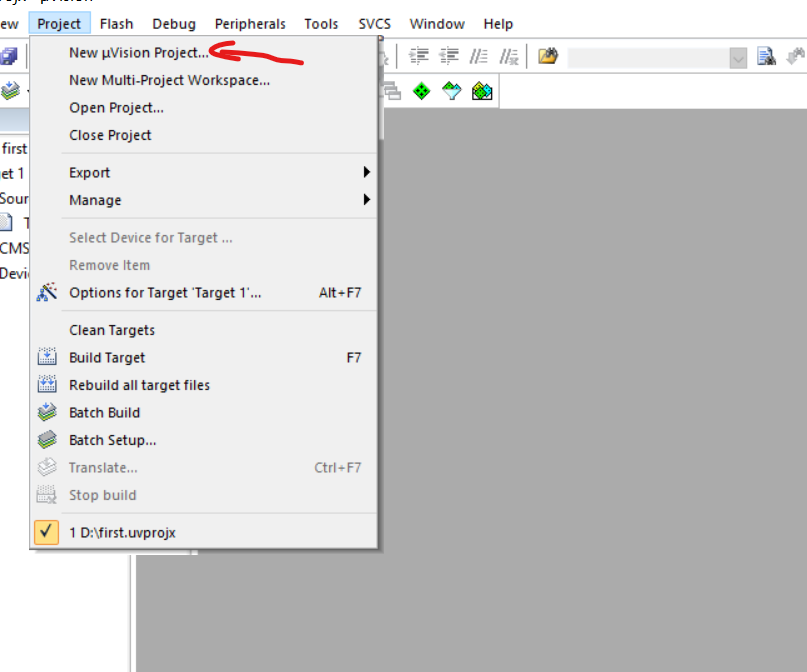Screen dimensions: 807x672
Task: Select New Multi-Project Workspace entry
Action: (x=203, y=80)
